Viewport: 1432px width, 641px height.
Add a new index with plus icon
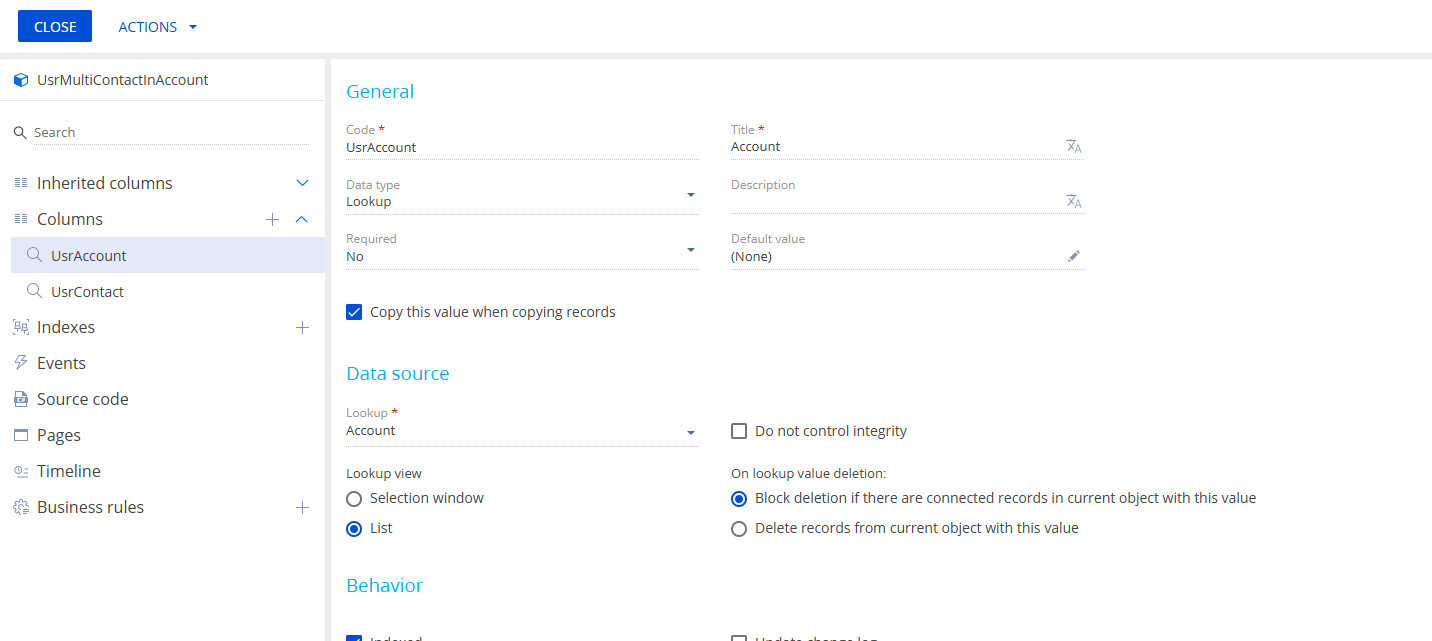302,327
